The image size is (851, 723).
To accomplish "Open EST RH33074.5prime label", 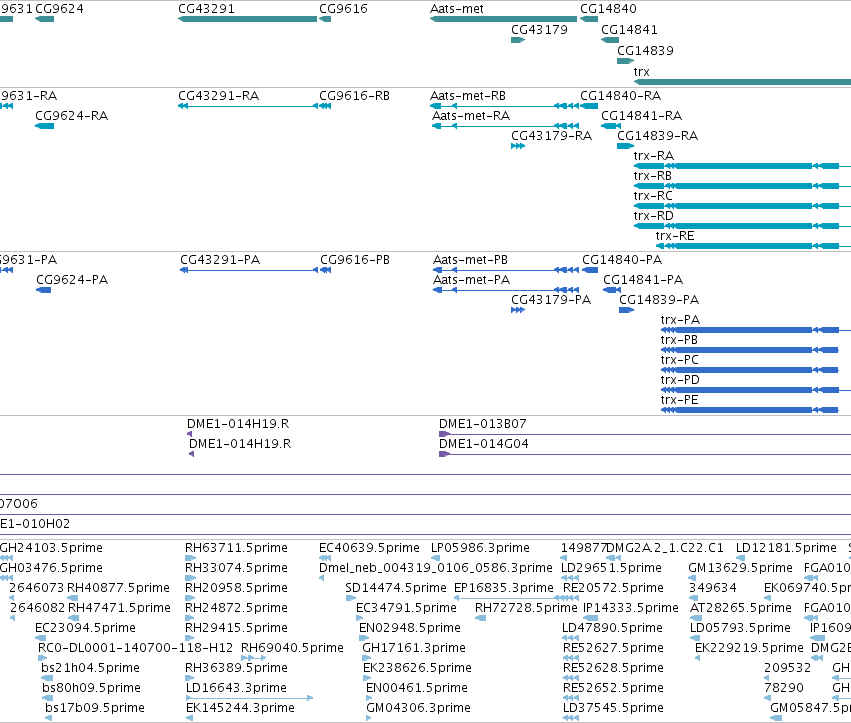I will click(236, 568).
